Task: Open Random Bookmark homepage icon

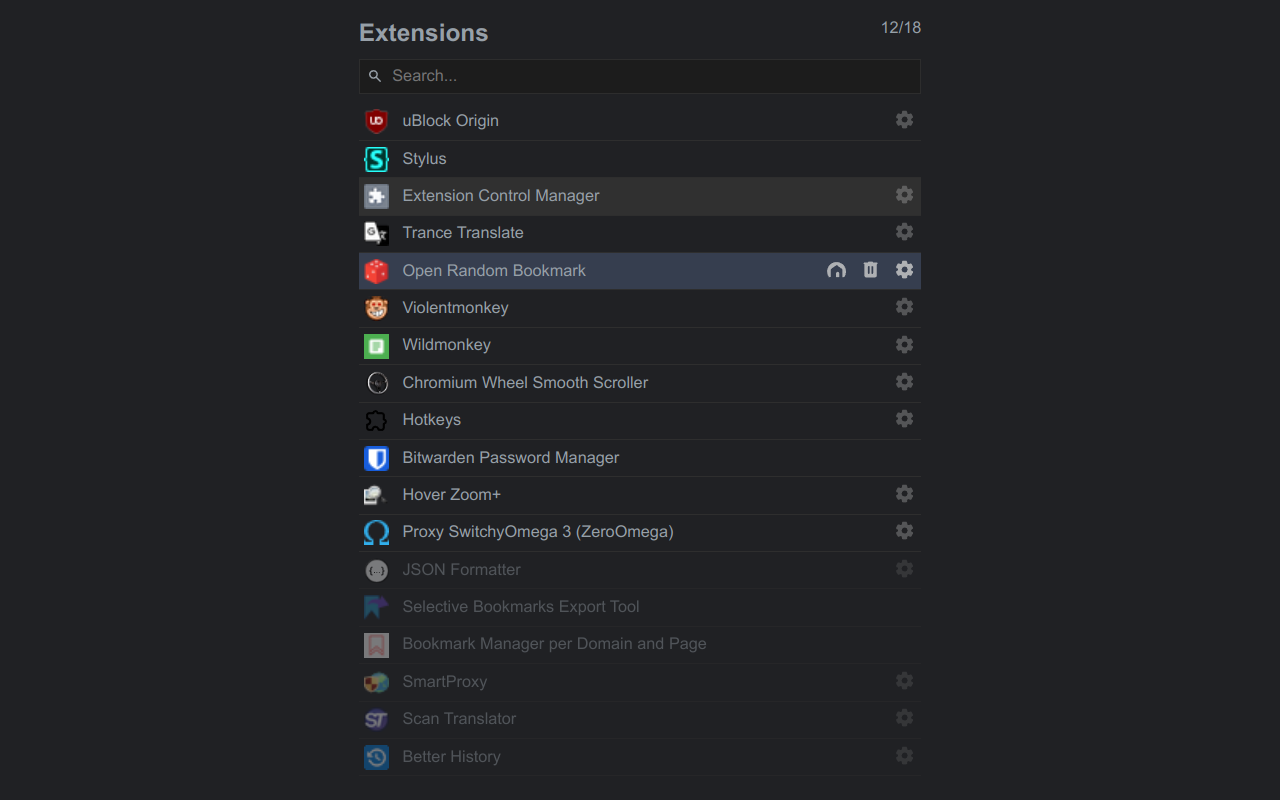Action: [836, 270]
